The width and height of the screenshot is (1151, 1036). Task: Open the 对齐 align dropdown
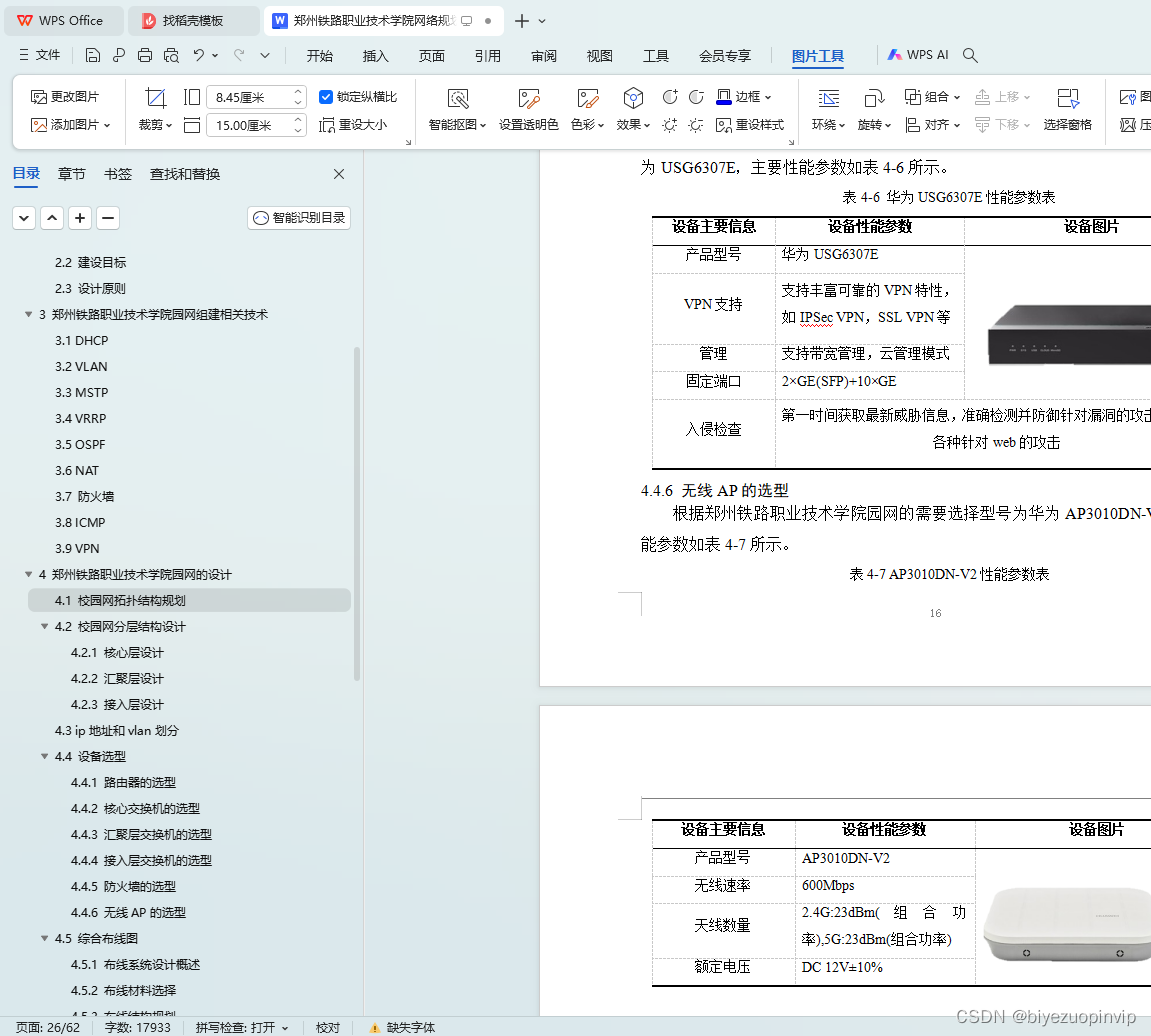[932, 125]
